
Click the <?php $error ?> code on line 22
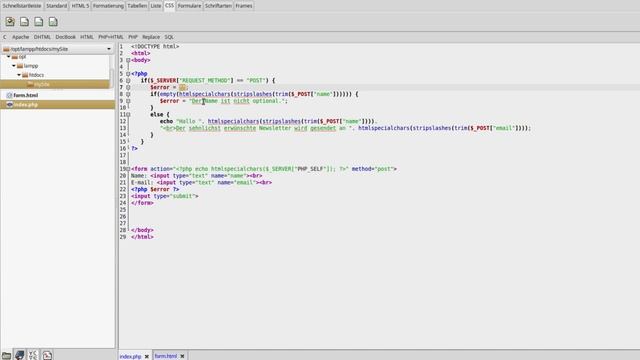click(x=155, y=189)
